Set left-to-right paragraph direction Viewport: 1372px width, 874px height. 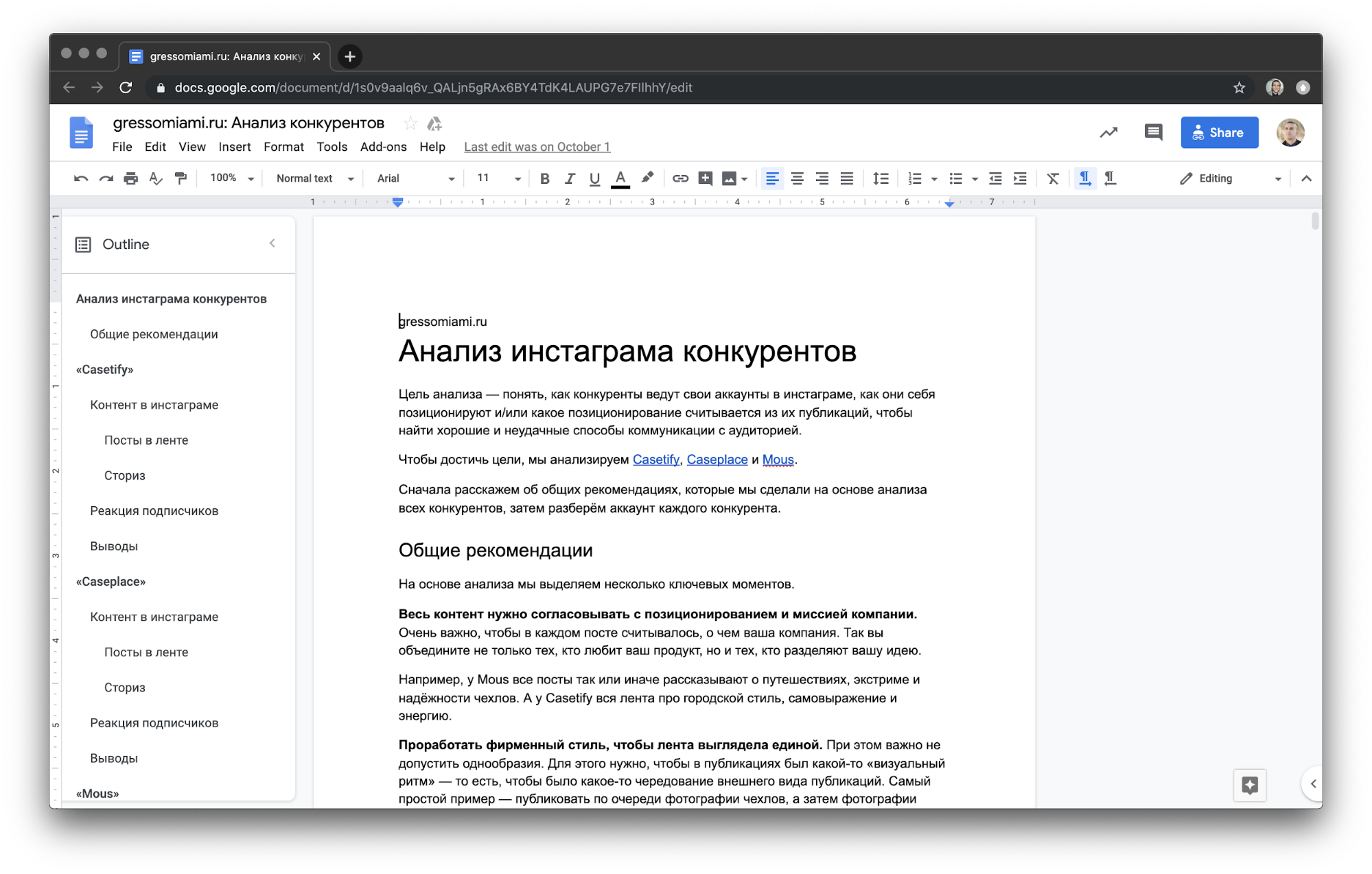[x=1084, y=178]
